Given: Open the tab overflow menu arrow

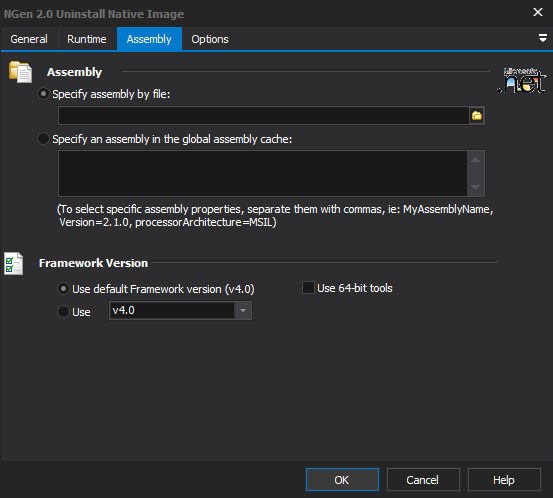Looking at the screenshot, I should [x=543, y=38].
